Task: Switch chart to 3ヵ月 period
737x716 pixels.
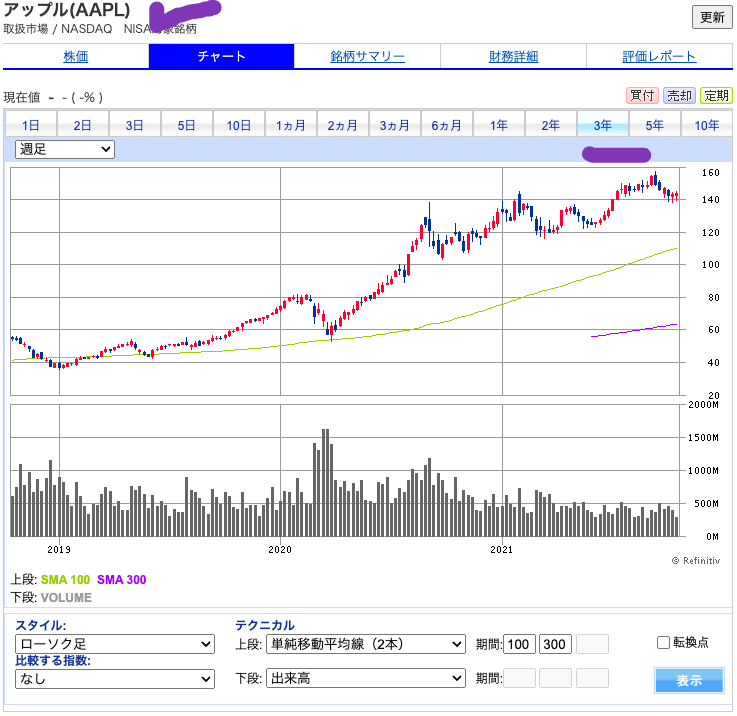Action: 395,125
